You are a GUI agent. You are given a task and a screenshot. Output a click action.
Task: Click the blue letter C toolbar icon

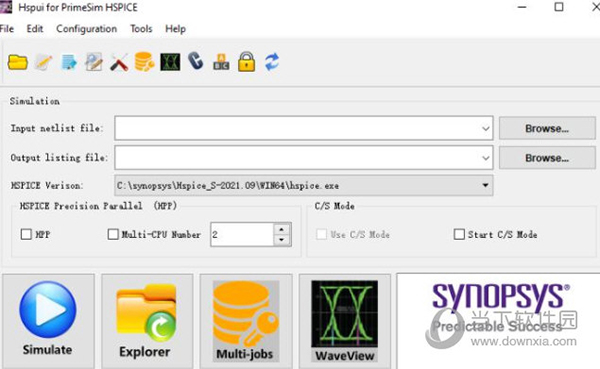tap(196, 61)
